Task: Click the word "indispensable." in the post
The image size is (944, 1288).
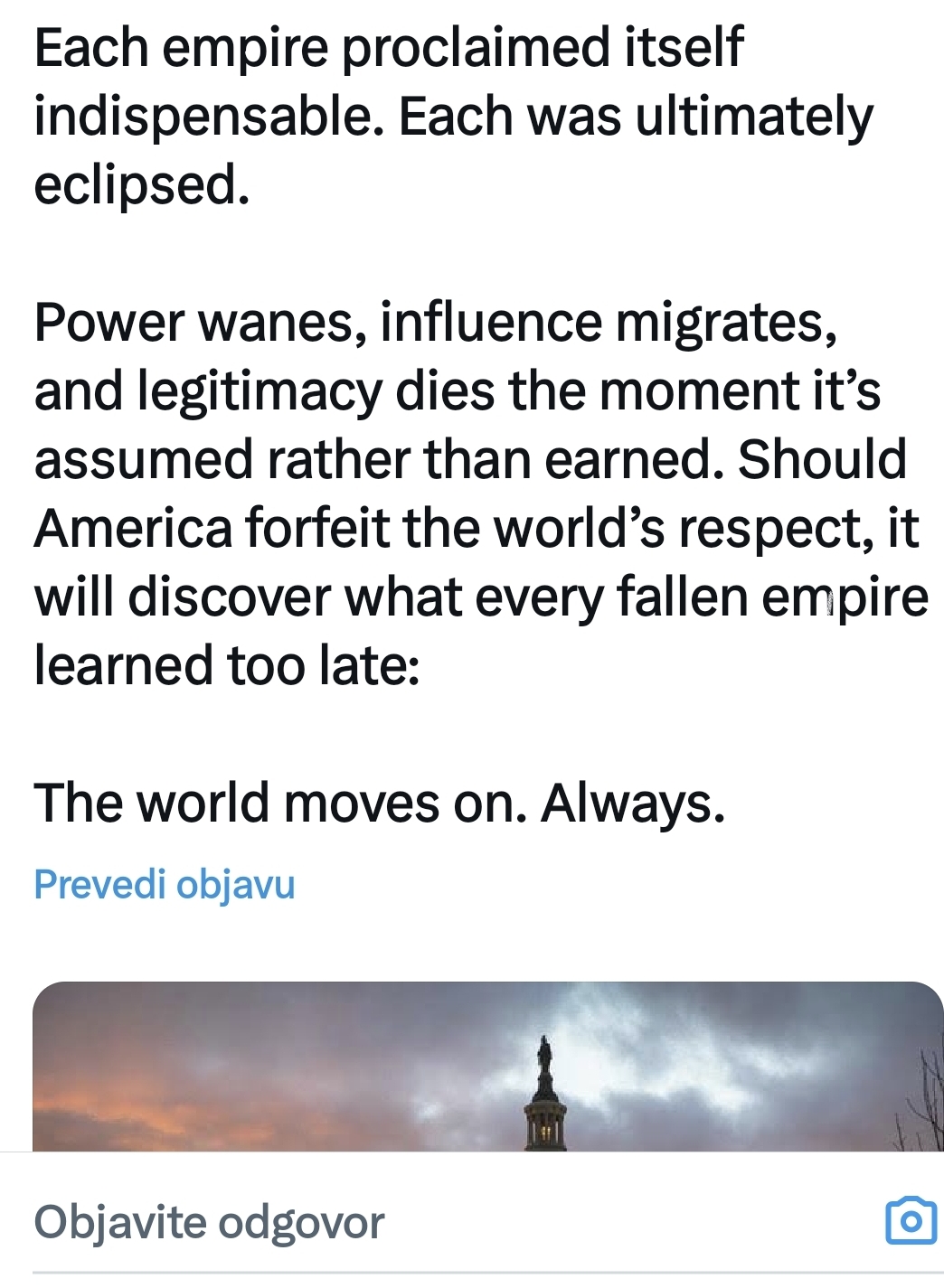Action: (204, 117)
